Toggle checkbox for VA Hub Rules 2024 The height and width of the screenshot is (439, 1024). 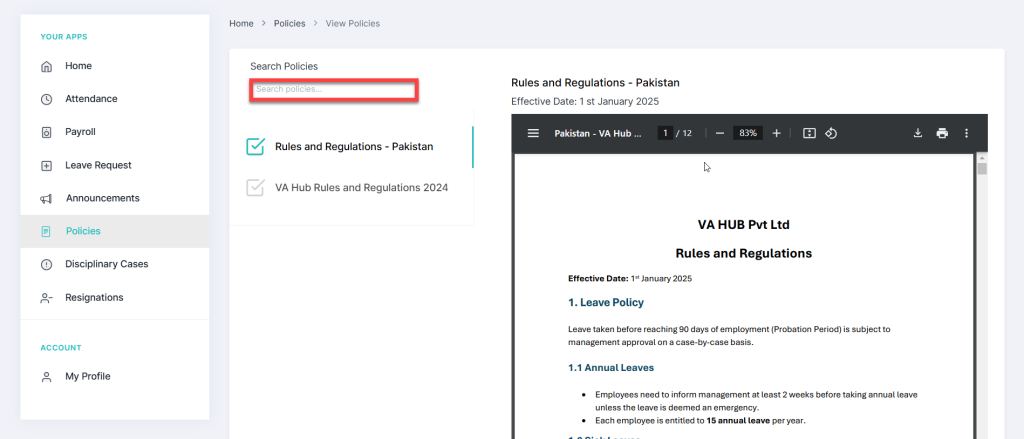click(x=255, y=187)
